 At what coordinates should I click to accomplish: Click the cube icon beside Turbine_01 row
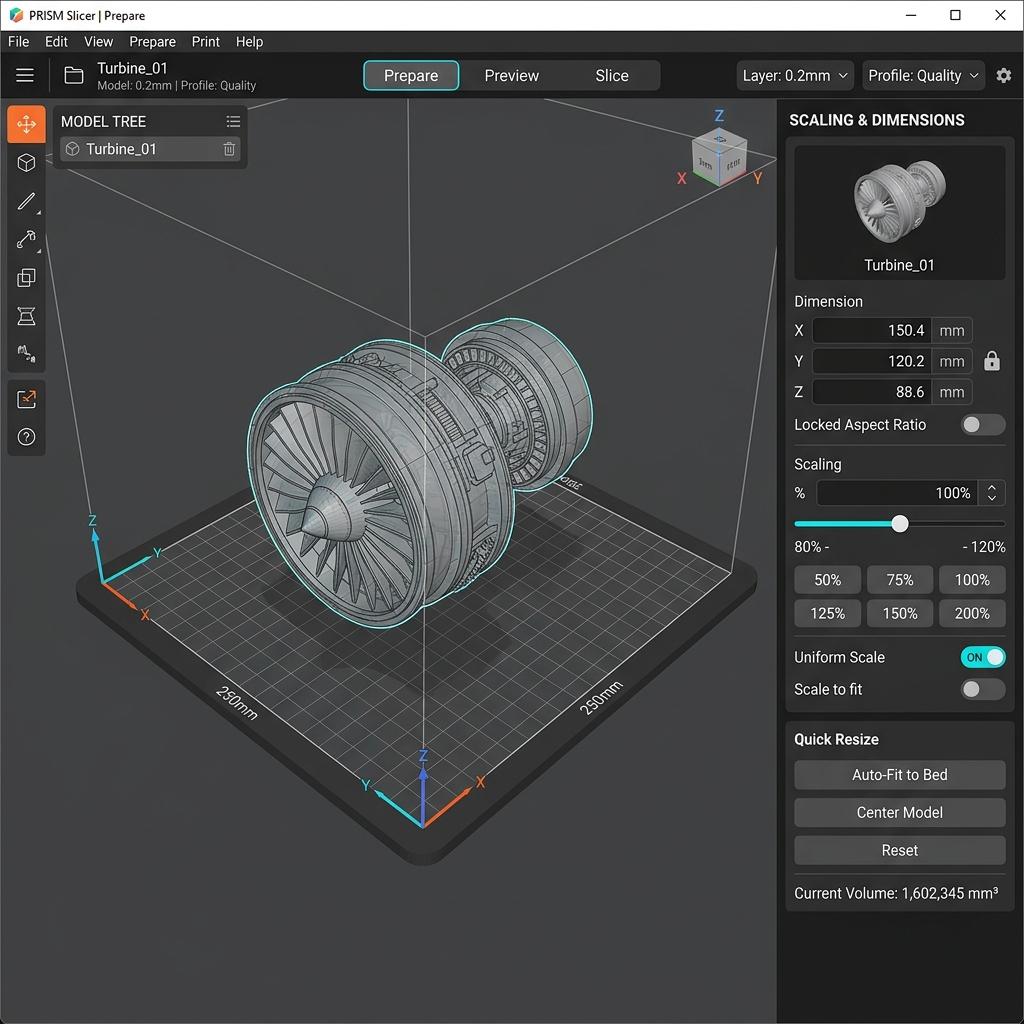tap(72, 149)
